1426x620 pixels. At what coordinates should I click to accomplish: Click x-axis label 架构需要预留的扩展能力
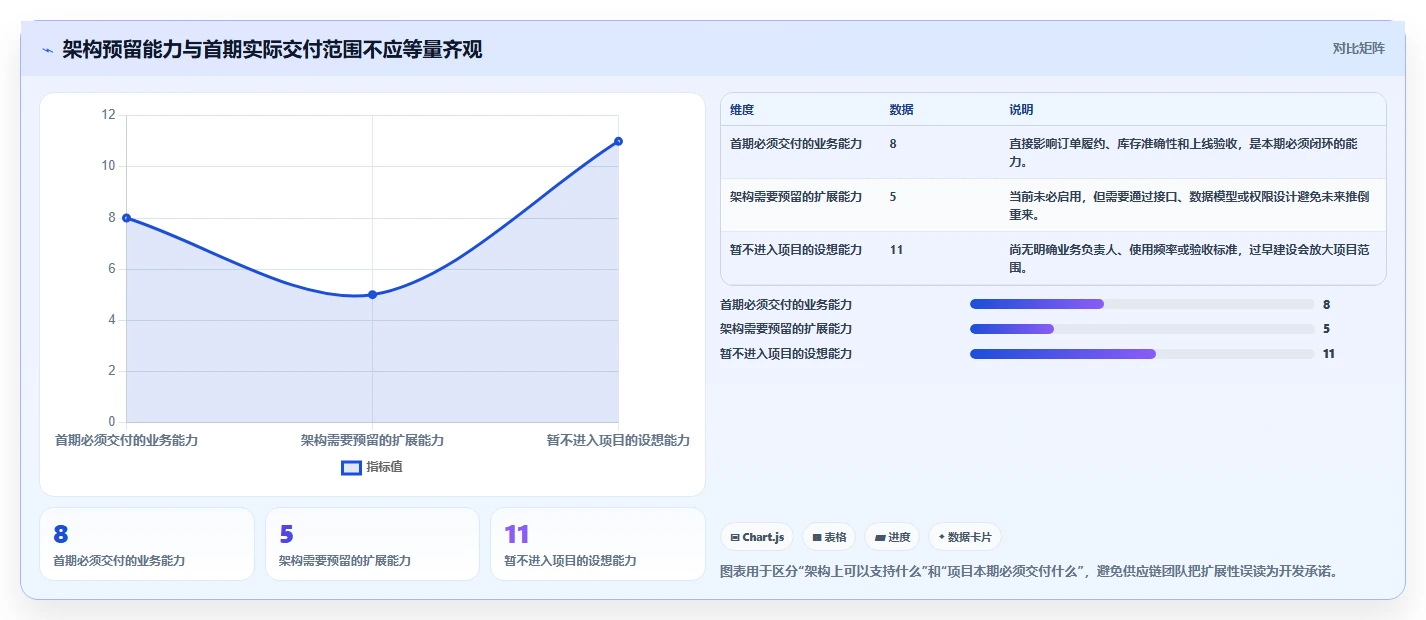pos(372,440)
